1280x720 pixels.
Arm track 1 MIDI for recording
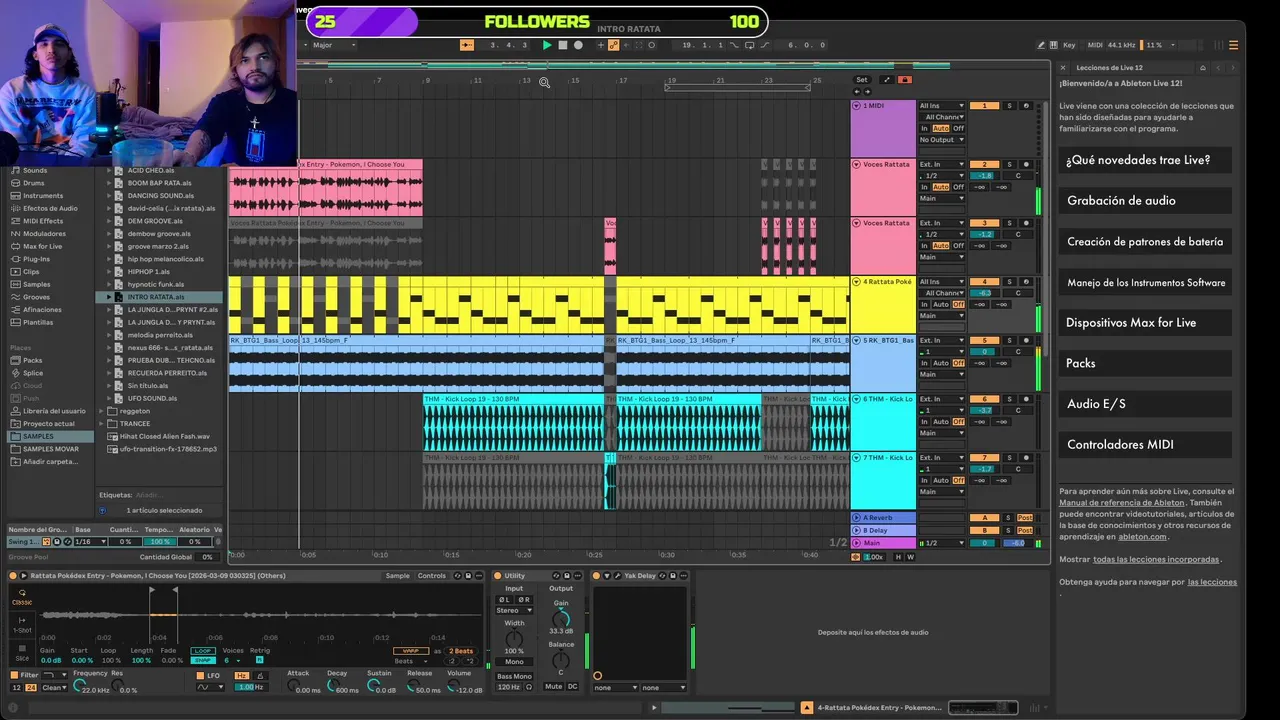[1026, 106]
